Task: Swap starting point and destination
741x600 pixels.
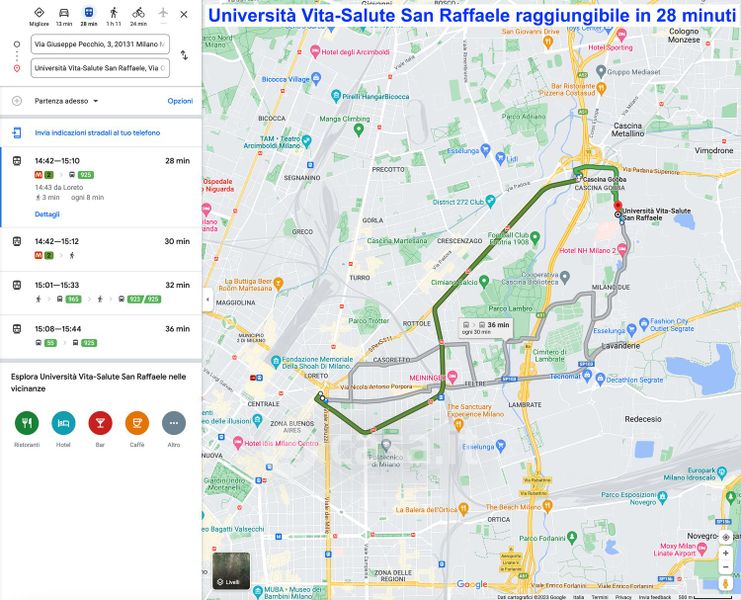Action: click(185, 56)
